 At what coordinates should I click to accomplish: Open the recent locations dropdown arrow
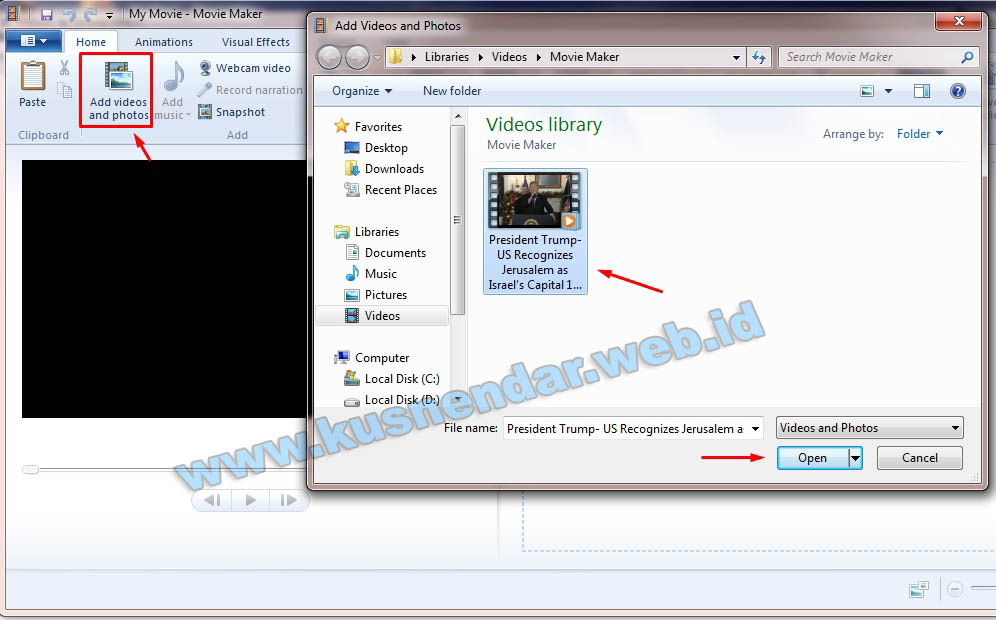pos(377,58)
